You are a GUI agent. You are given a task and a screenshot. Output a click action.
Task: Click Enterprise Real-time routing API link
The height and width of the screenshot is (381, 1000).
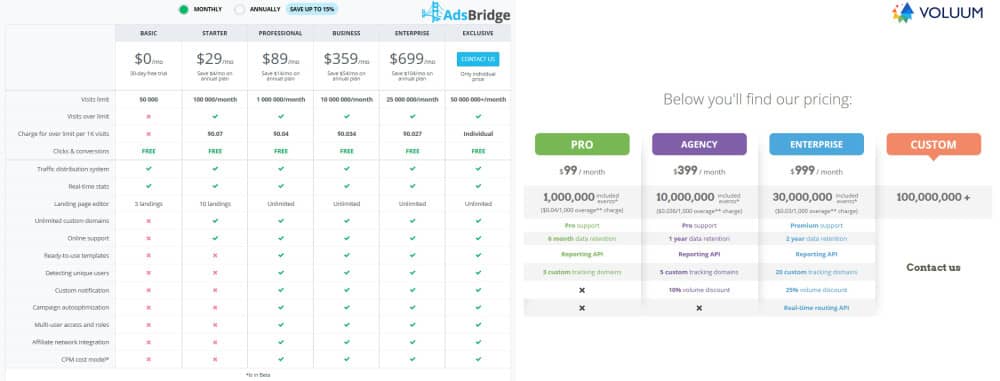816,308
